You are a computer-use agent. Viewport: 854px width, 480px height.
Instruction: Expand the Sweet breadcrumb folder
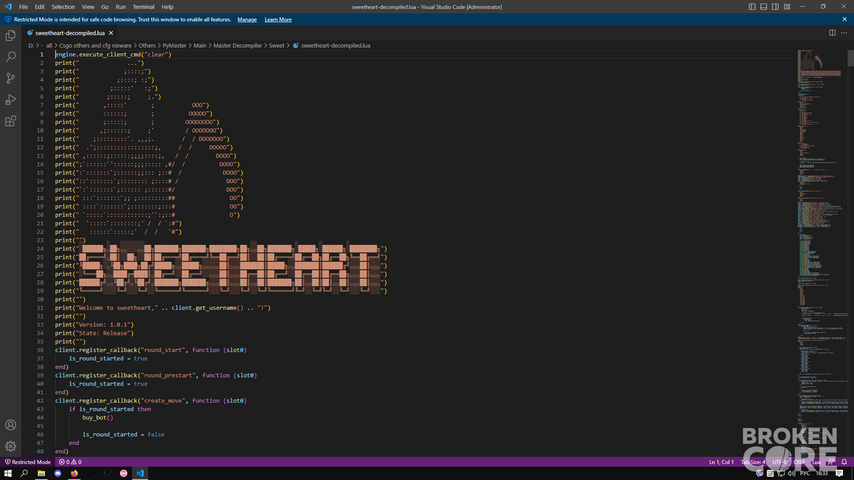[x=277, y=46]
